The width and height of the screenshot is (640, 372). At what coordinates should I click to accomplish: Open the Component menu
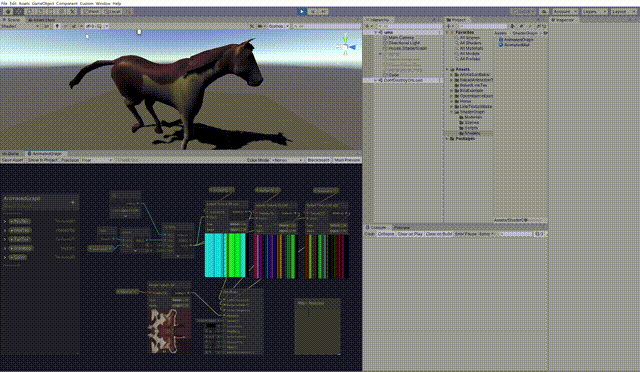pos(67,3)
